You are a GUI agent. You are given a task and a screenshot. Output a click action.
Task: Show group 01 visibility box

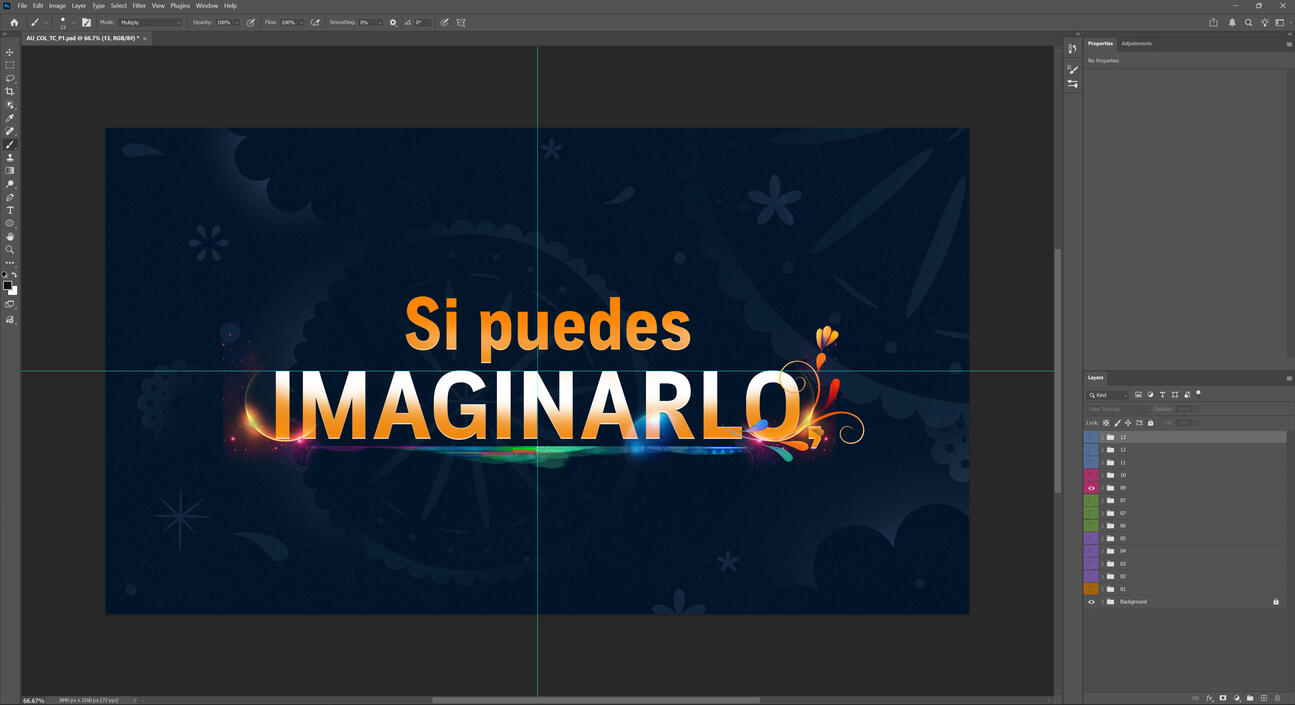(x=1091, y=589)
